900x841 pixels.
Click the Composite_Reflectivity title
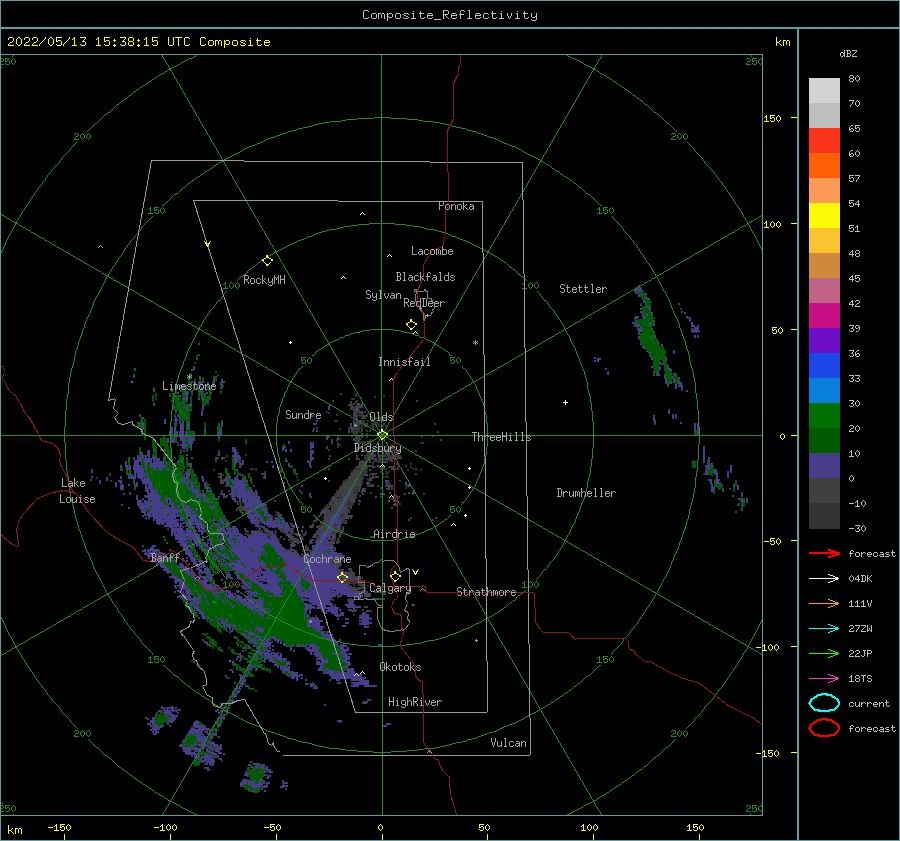click(x=450, y=15)
